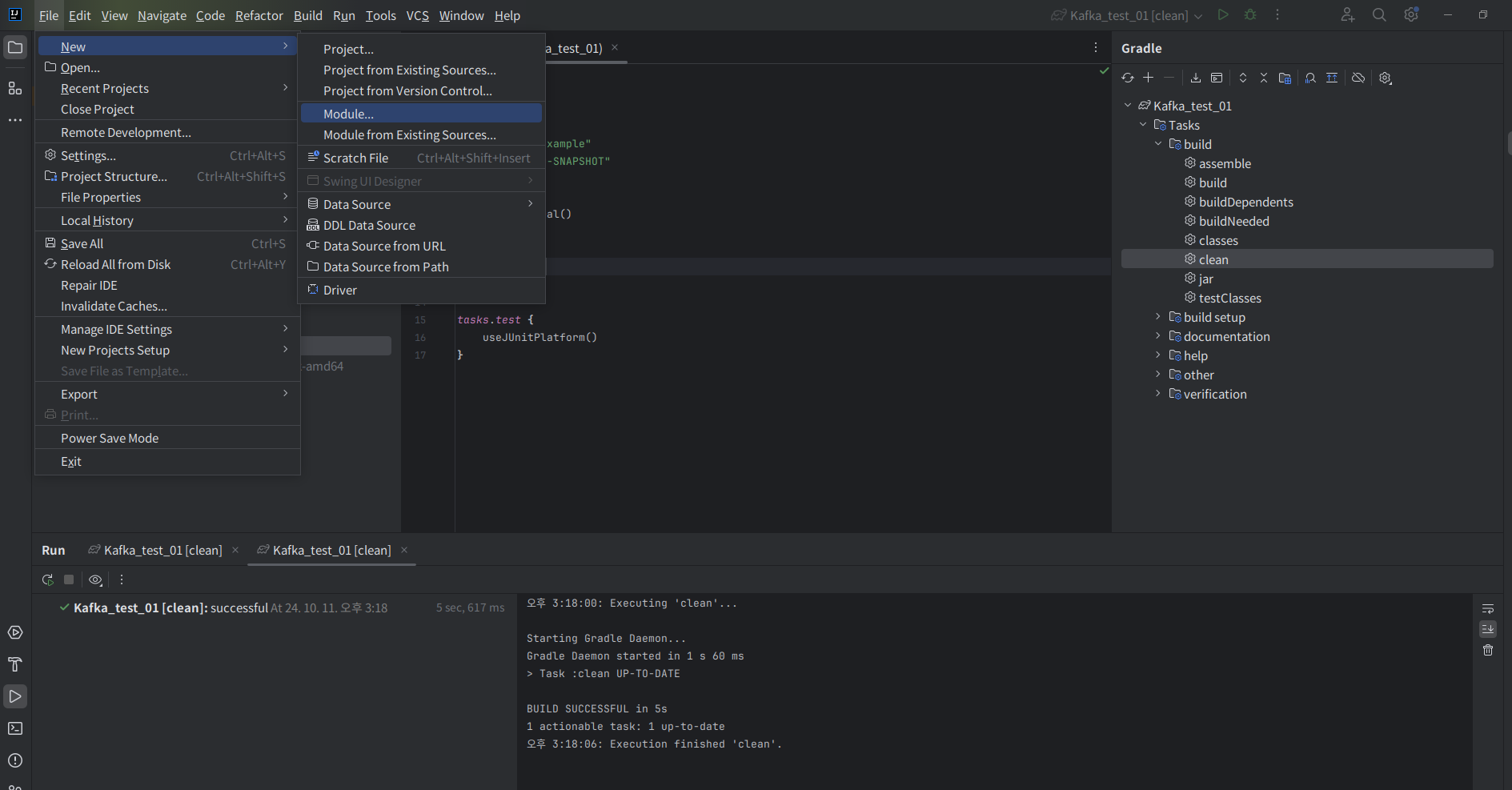The image size is (1512, 790).
Task: Open the Run tool window icon
Action: point(15,696)
